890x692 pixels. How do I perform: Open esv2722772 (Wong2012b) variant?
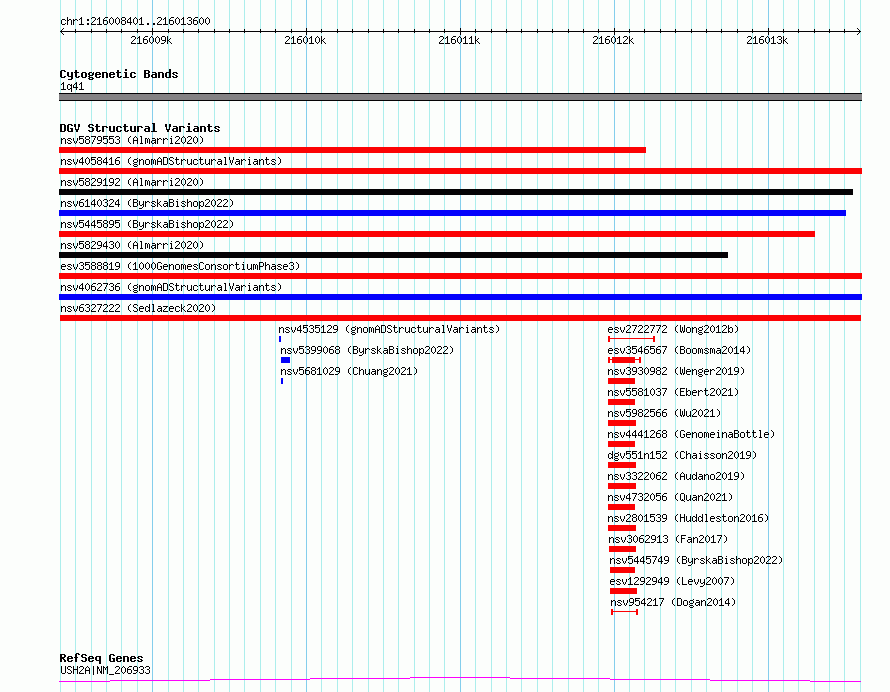pyautogui.click(x=673, y=329)
